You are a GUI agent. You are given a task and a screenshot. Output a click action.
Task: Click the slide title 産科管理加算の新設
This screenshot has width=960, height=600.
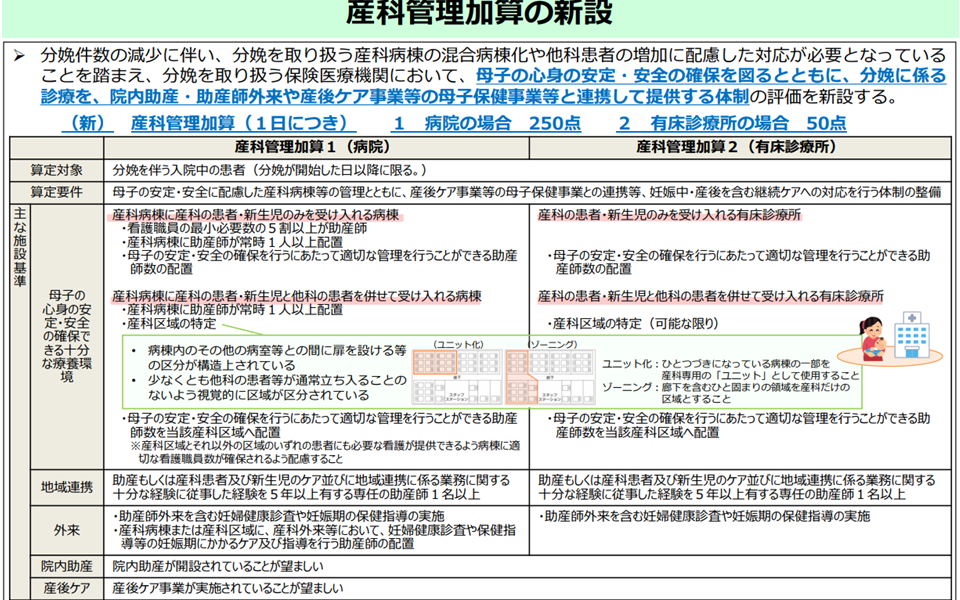(479, 15)
